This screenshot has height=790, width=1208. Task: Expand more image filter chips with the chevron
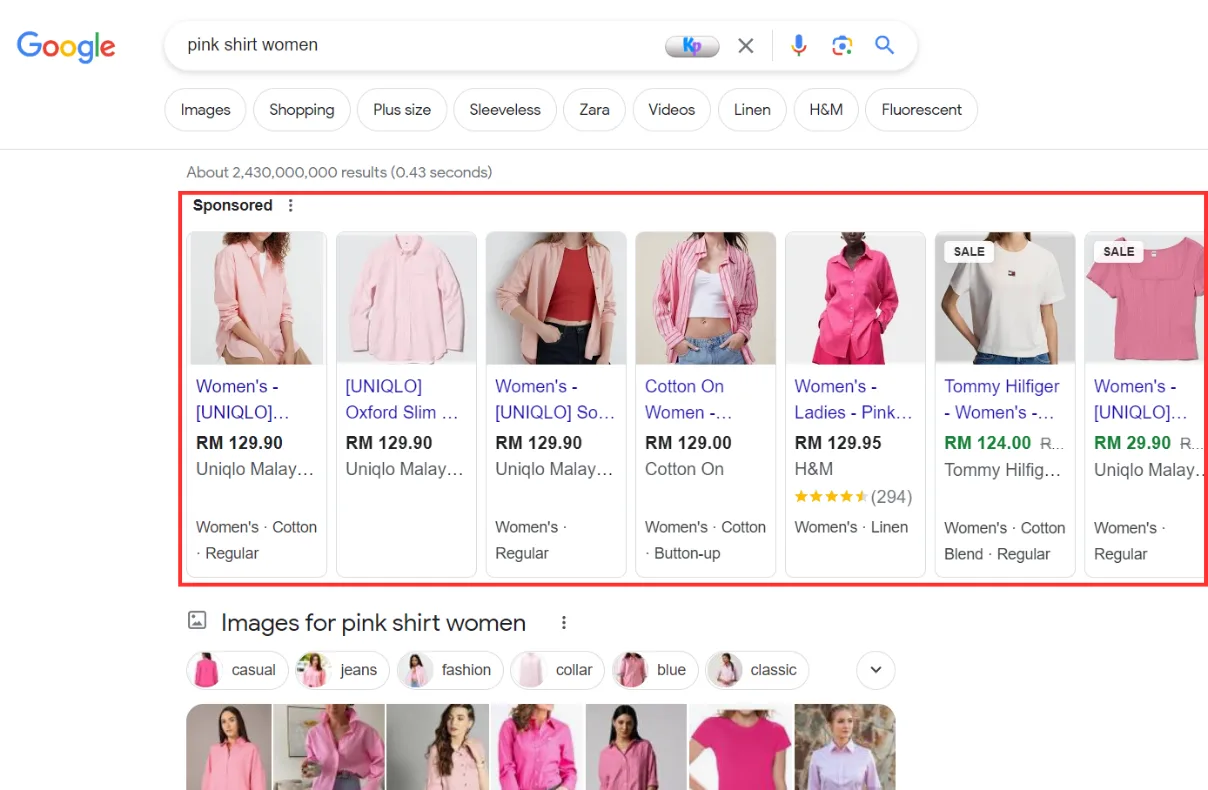tap(875, 670)
